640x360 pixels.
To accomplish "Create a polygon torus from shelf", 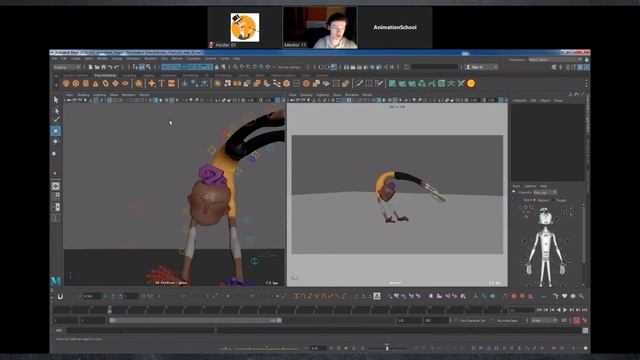I will point(105,83).
